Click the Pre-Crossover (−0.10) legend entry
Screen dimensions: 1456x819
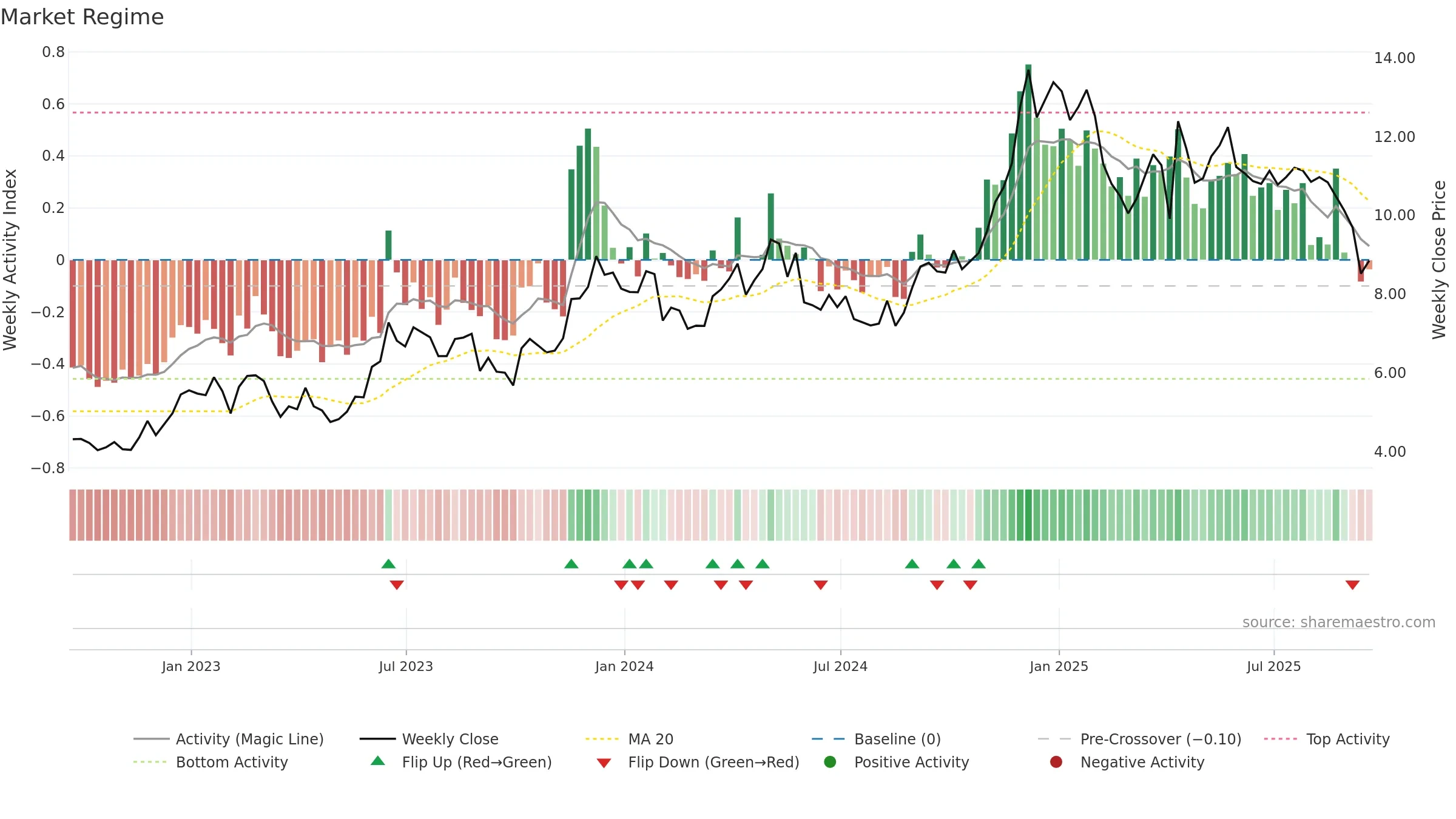(1140, 739)
